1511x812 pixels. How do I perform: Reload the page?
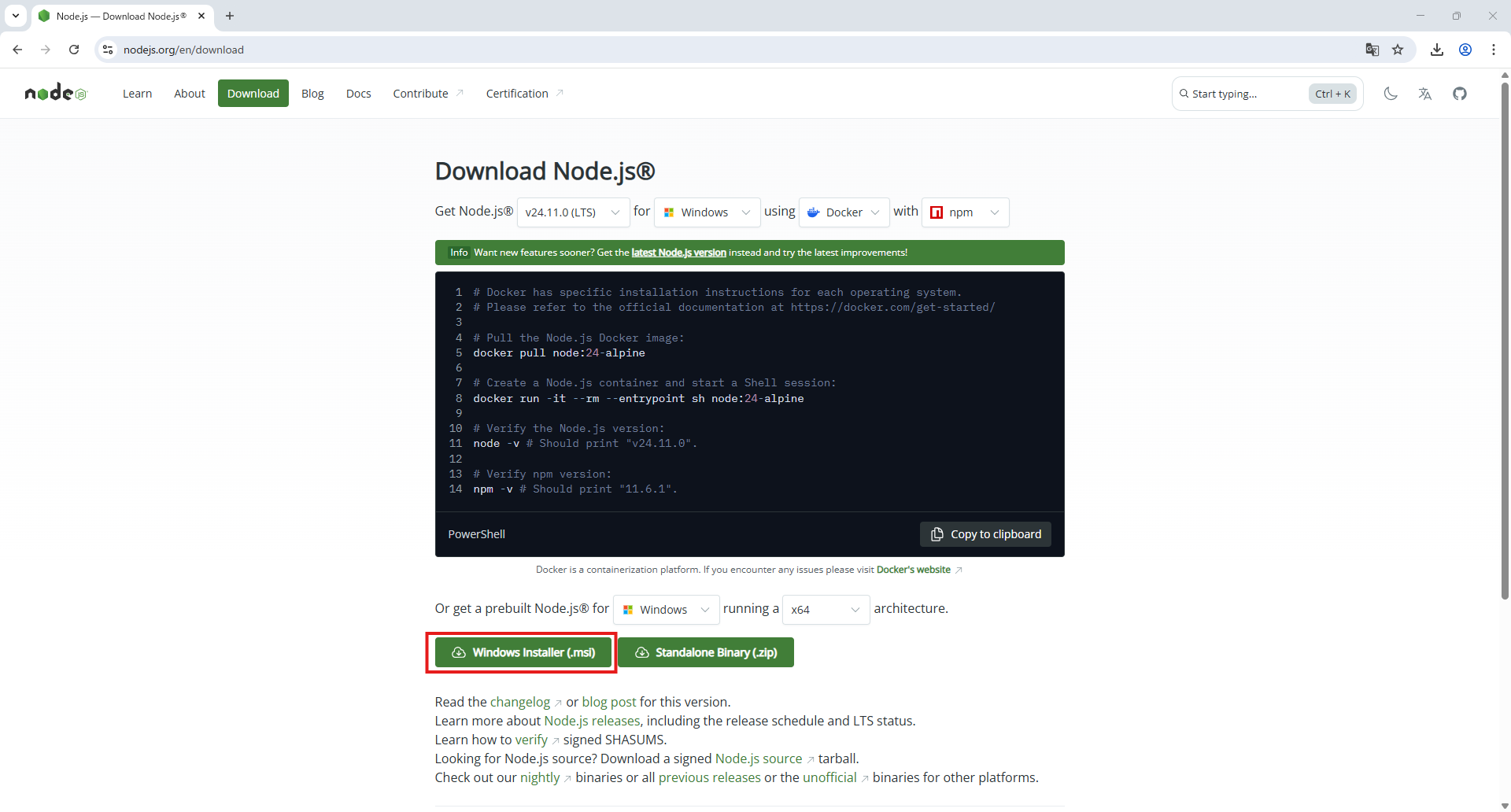point(73,49)
